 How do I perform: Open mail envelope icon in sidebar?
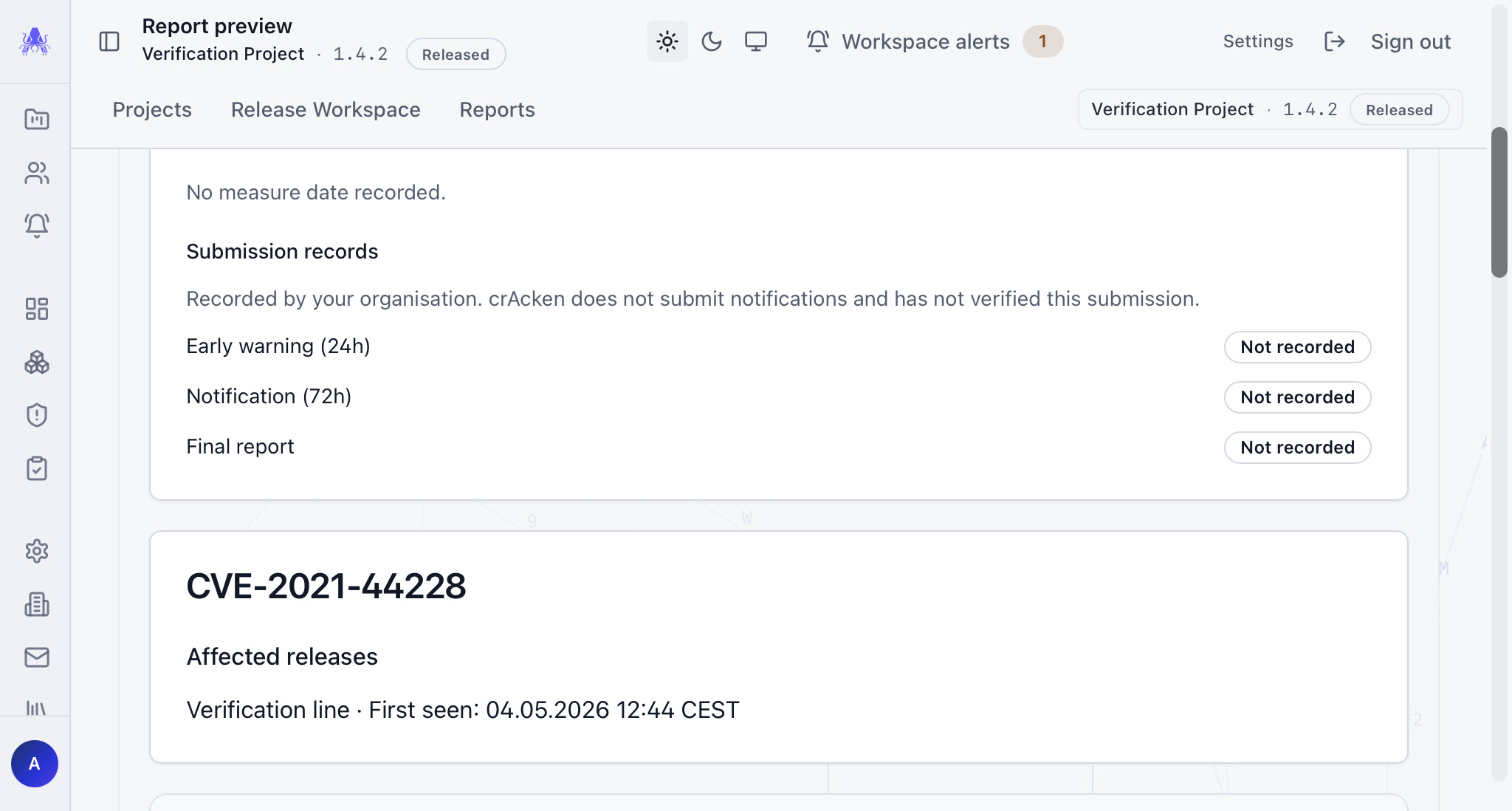(x=37, y=657)
